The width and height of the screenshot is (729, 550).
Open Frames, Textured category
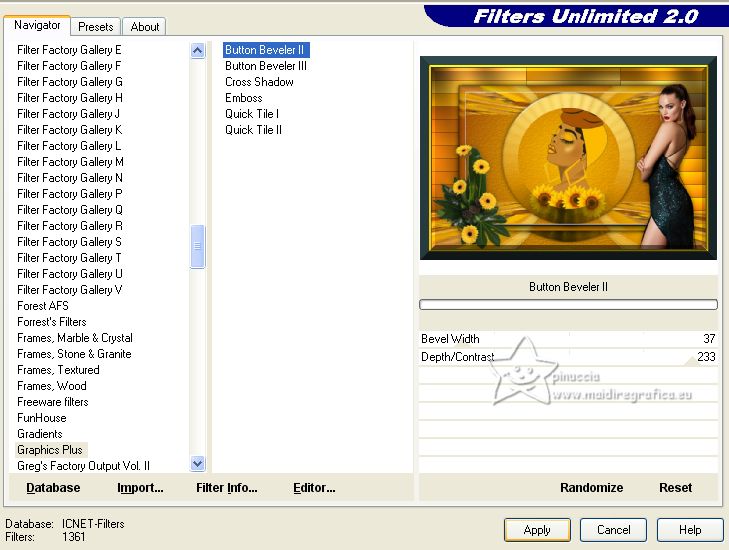(x=58, y=370)
